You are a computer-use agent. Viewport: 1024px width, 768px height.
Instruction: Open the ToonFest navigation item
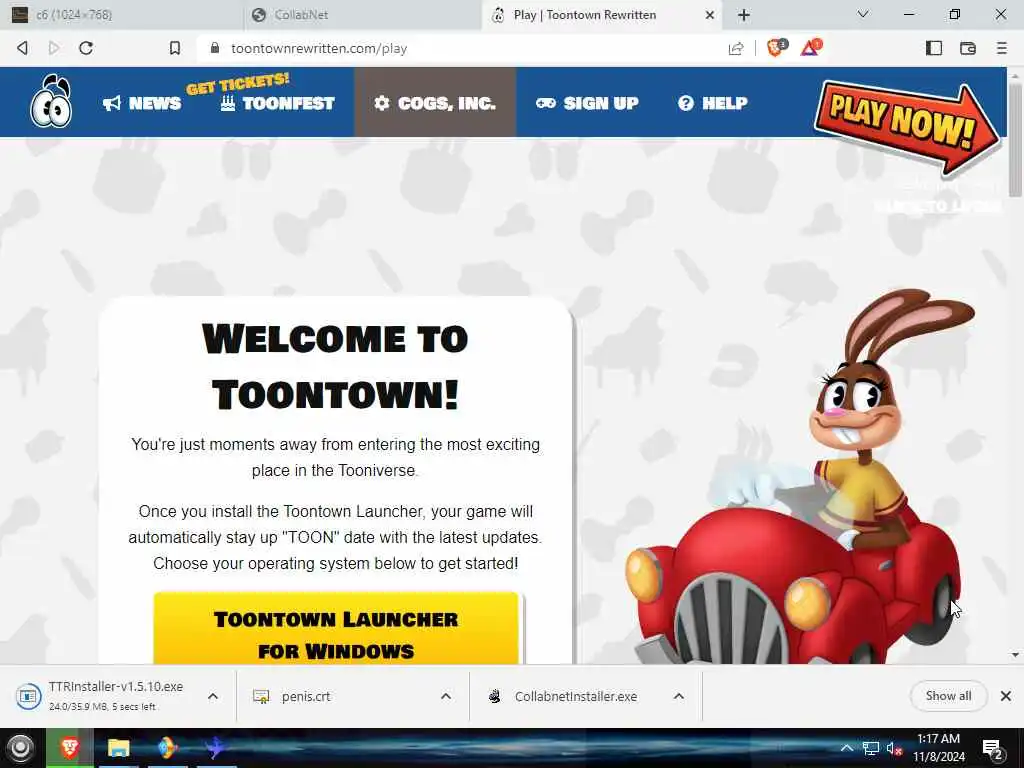pos(278,103)
